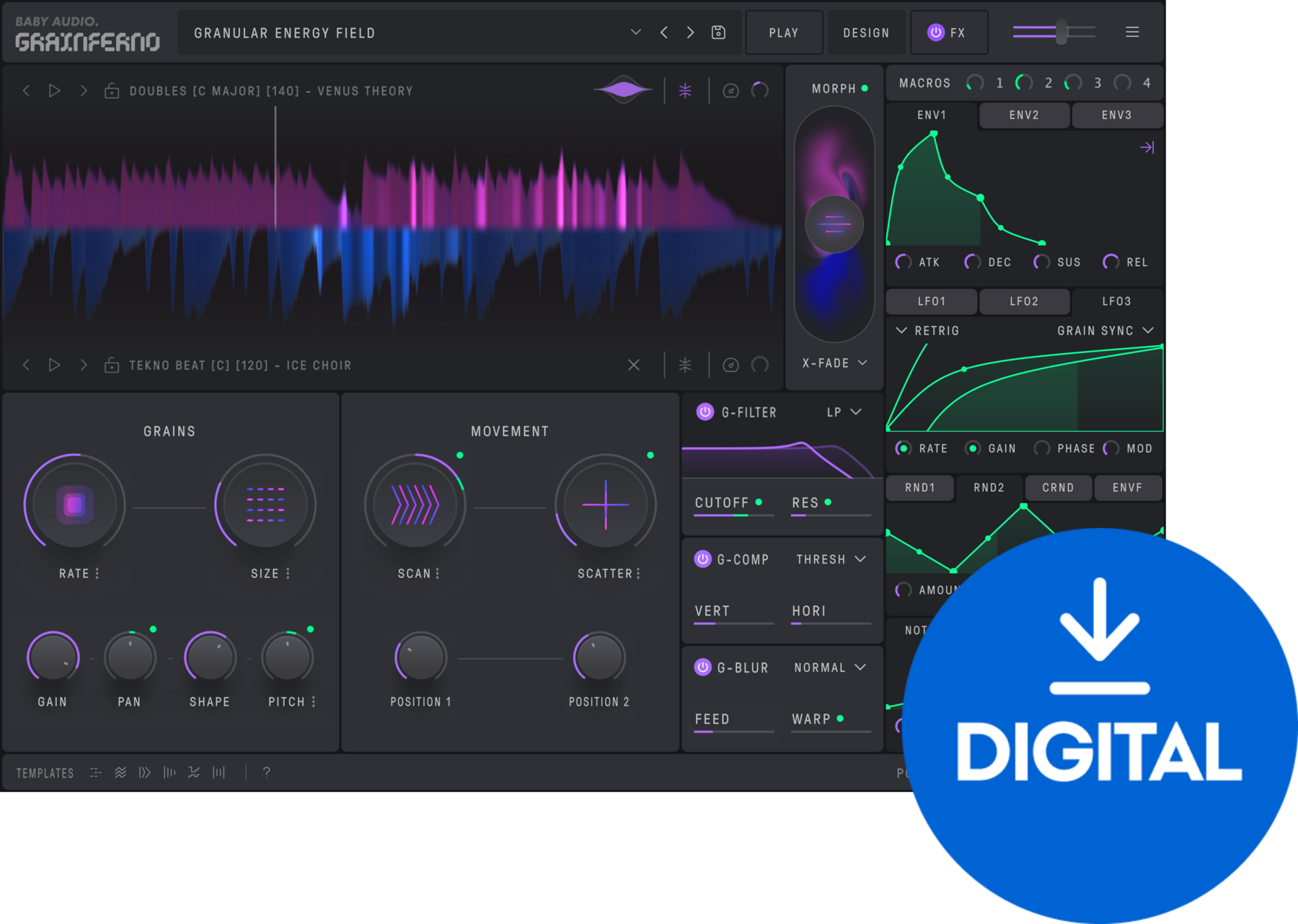1298x924 pixels.
Task: Select the waves template icon in footer
Action: (120, 773)
